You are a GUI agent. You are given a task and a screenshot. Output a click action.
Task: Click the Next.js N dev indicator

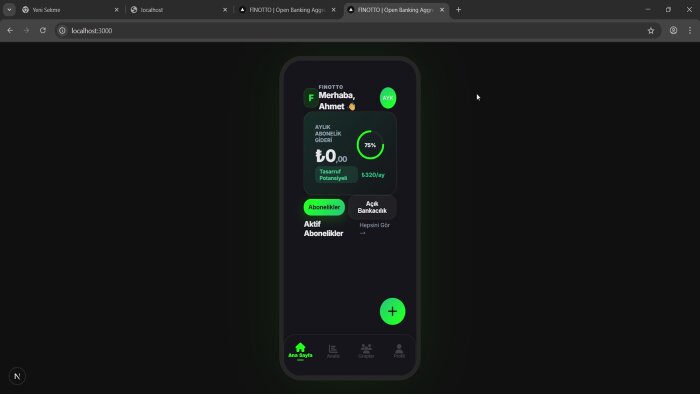click(17, 376)
